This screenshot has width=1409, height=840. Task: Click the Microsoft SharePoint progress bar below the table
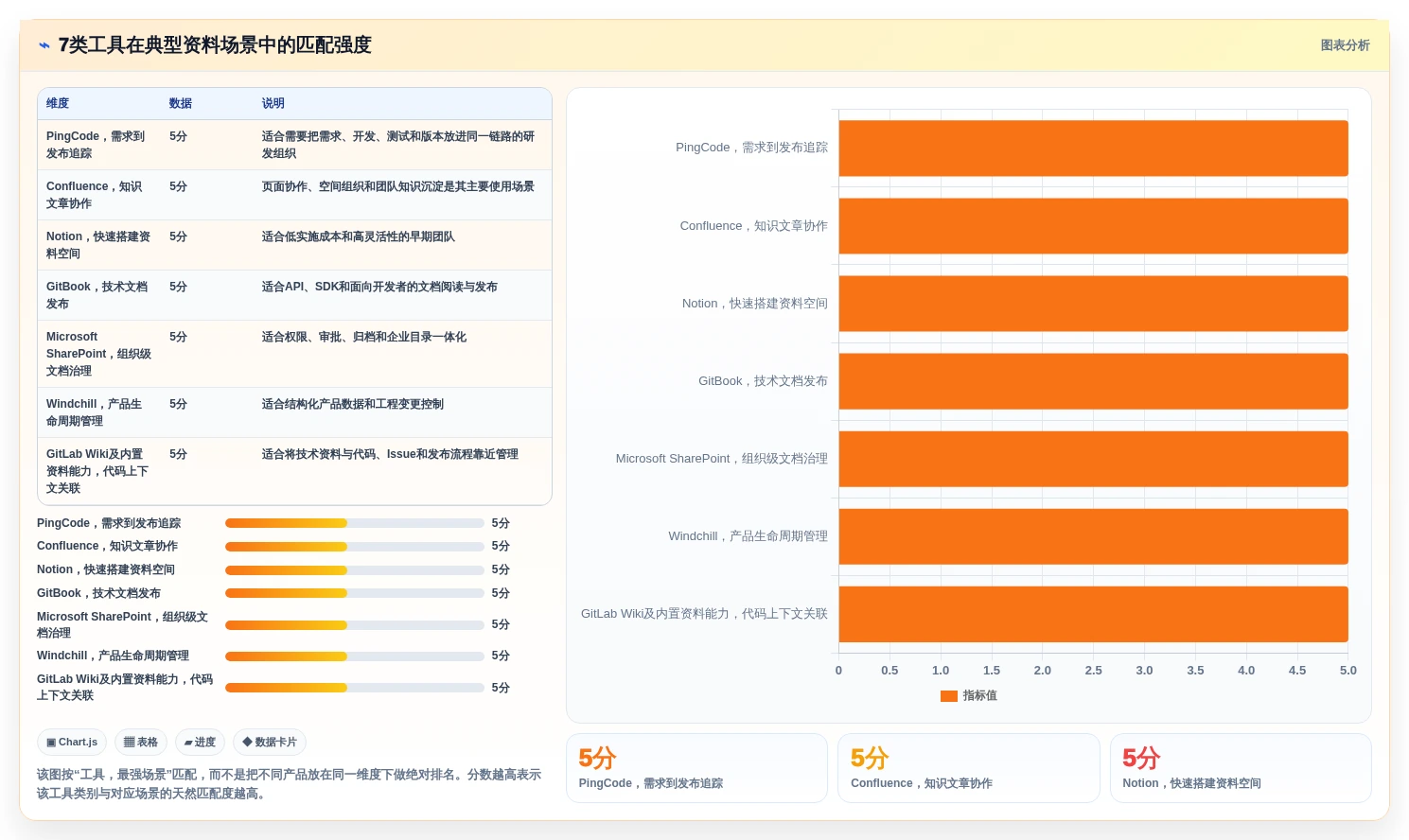(355, 625)
